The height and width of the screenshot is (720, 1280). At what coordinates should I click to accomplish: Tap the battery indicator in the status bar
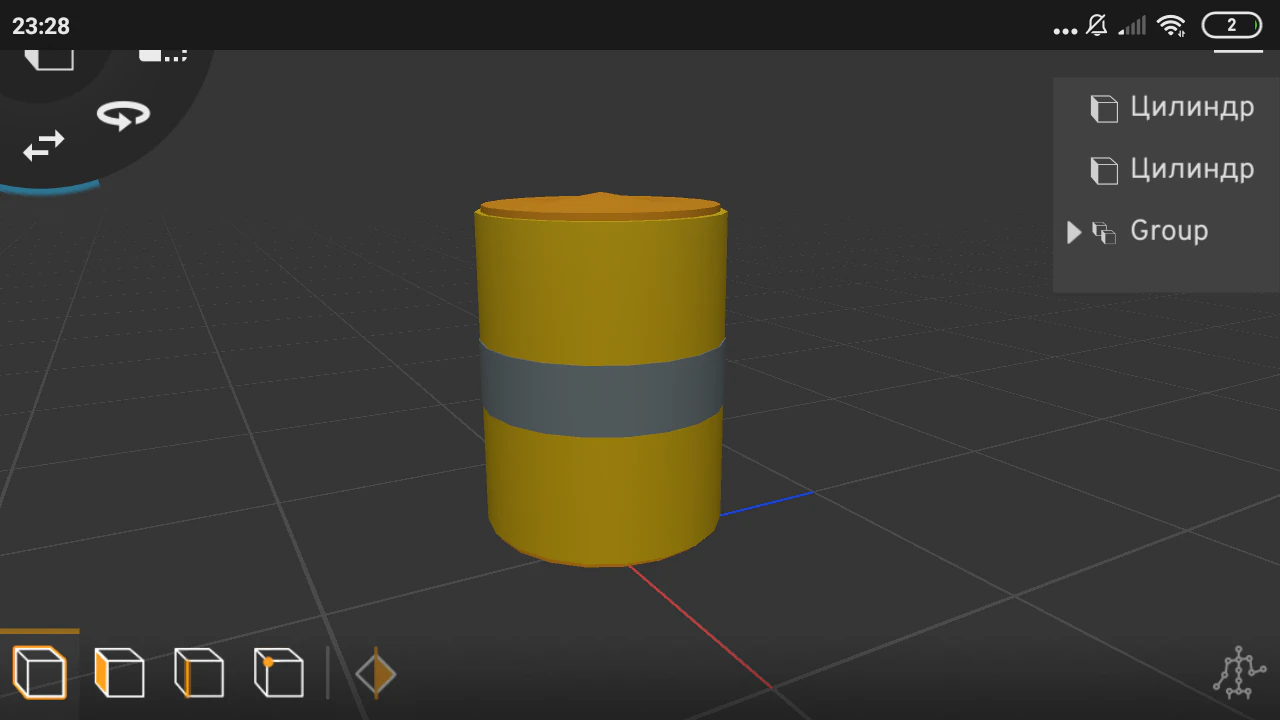click(x=1232, y=26)
